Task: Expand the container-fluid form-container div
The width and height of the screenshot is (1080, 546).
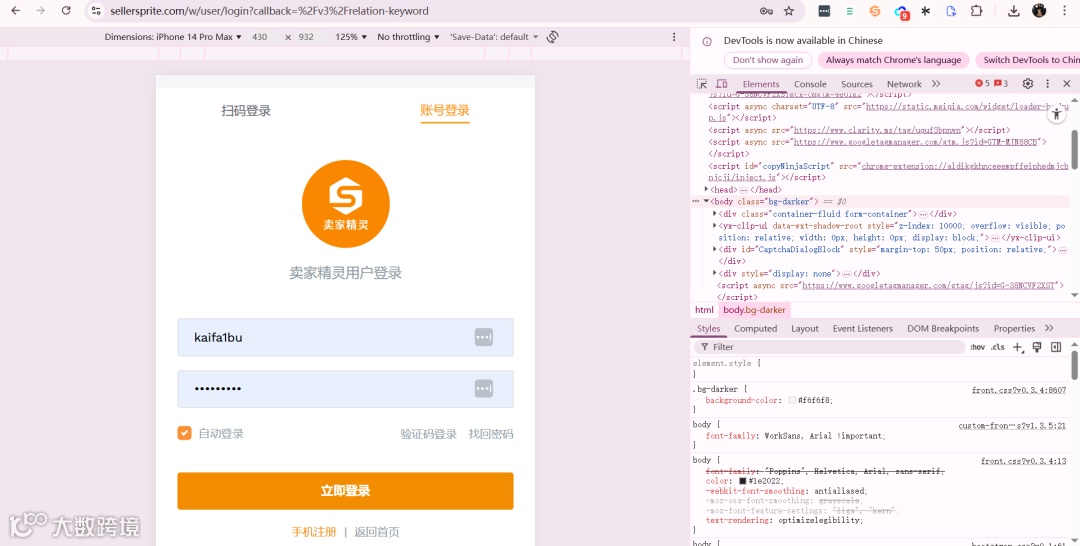Action: click(x=715, y=214)
